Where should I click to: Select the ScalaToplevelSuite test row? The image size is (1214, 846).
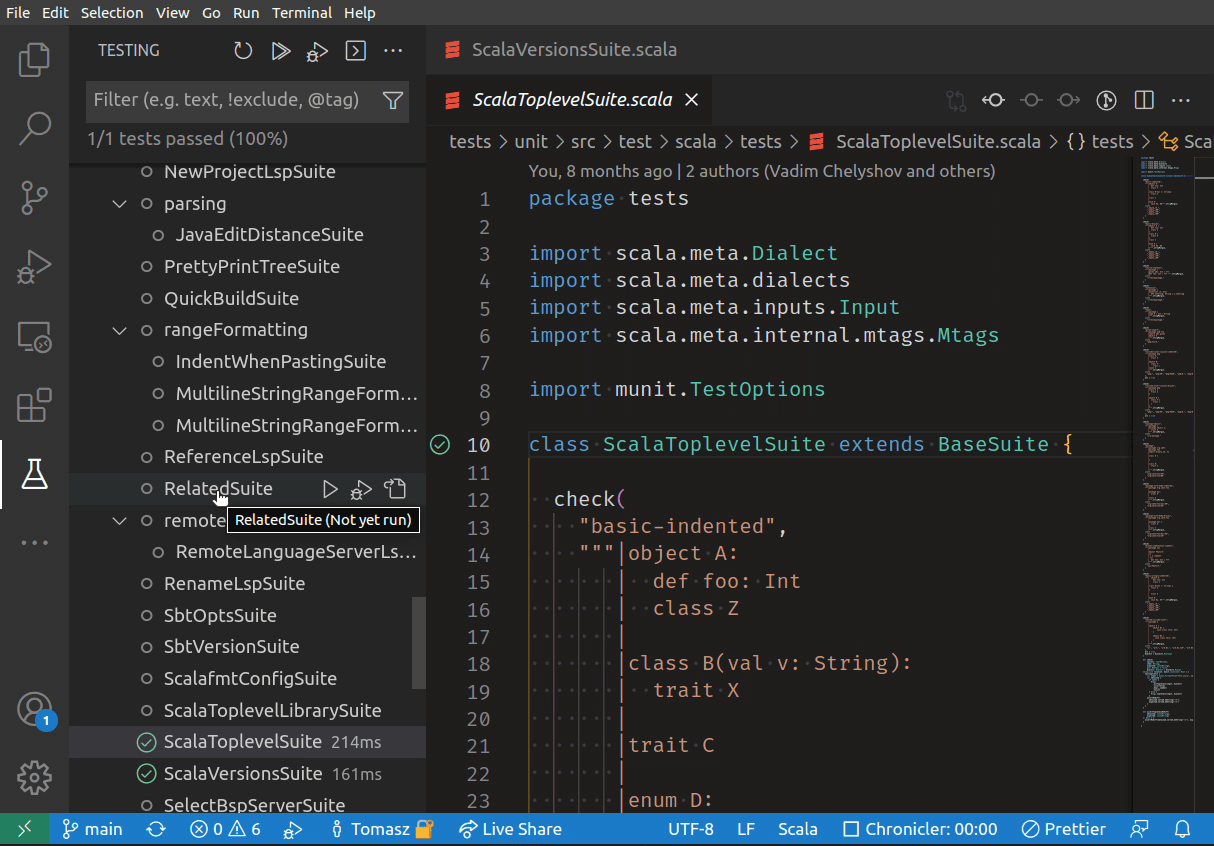(247, 742)
